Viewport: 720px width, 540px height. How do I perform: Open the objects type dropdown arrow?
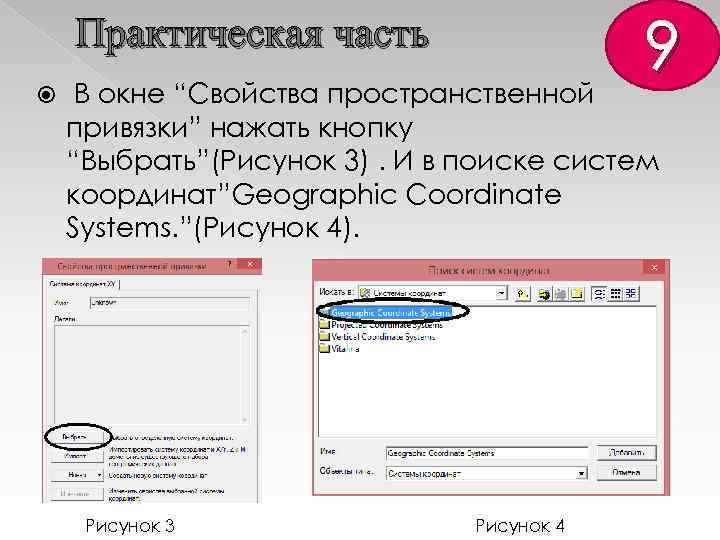coord(581,473)
